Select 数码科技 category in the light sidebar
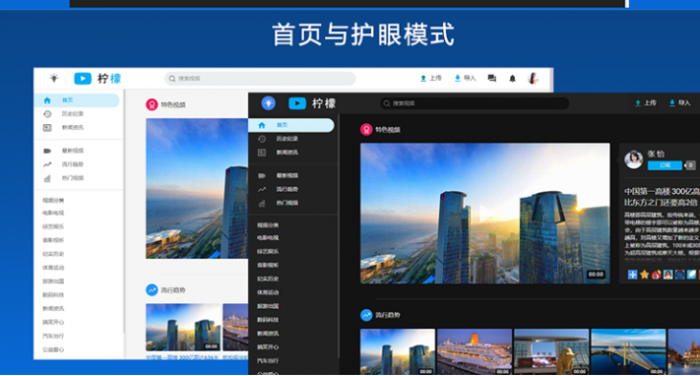Image resolution: width=700 pixels, height=376 pixels. [53, 295]
